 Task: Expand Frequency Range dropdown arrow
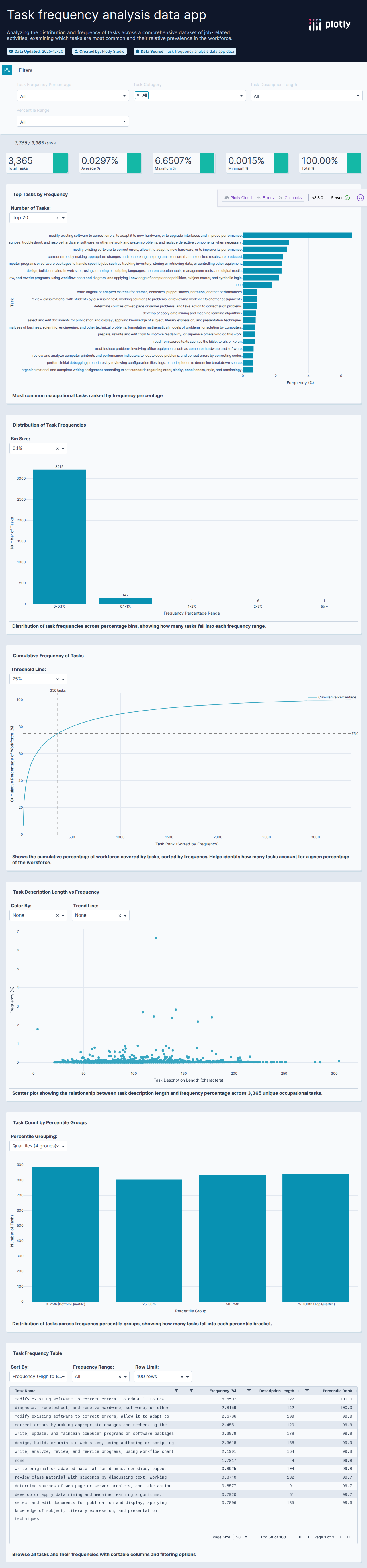pos(126,1377)
